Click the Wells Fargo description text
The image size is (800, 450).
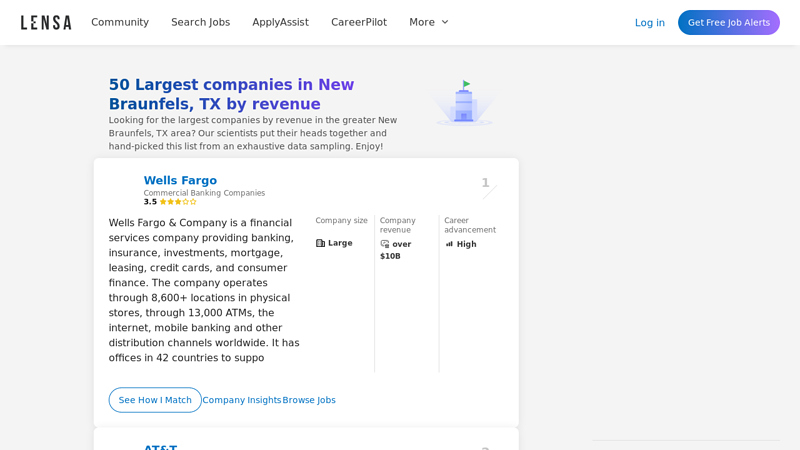coord(205,290)
